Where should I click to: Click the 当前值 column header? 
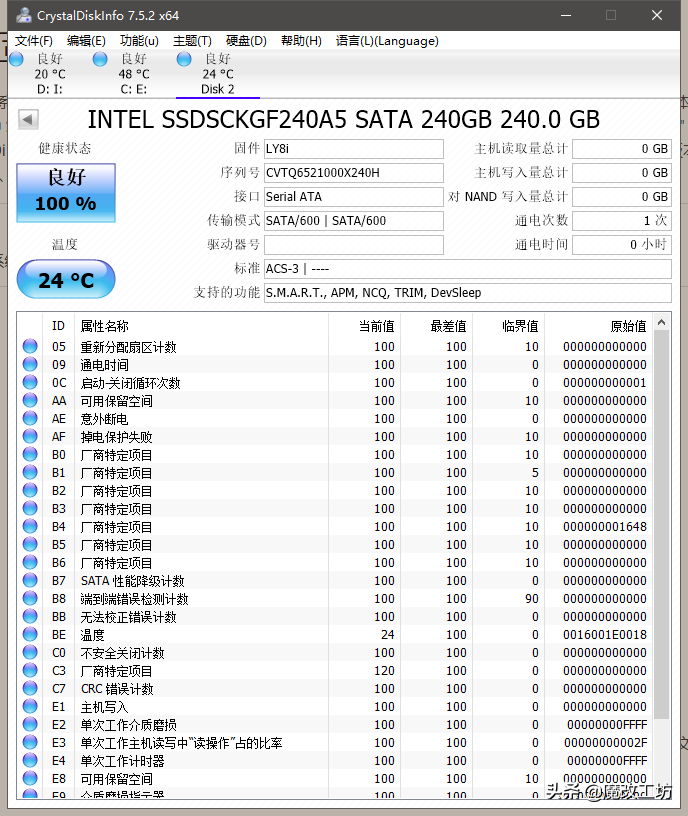point(364,326)
